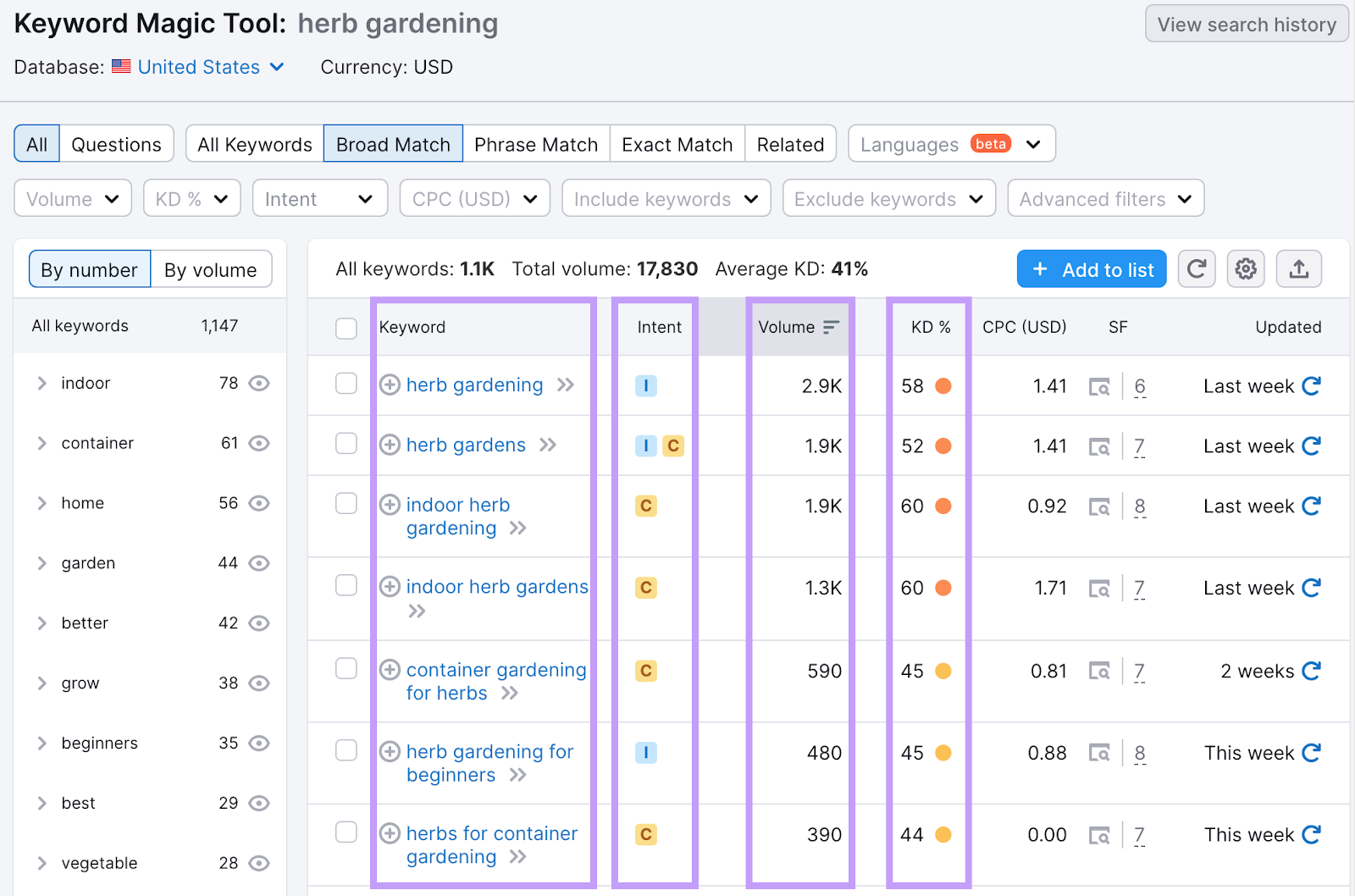
Task: Click the double-arrow expand icon beside "indoor herb gardening"
Action: click(x=519, y=528)
